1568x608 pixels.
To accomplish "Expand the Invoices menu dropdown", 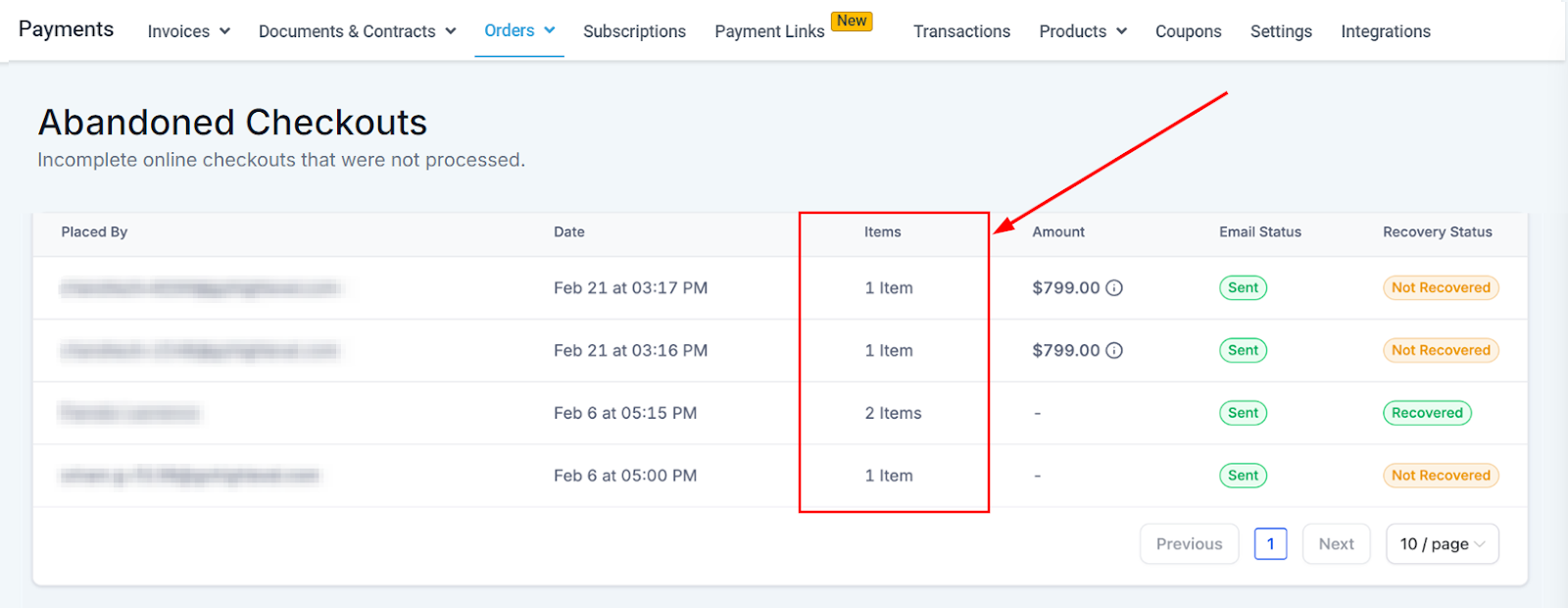I will (x=189, y=31).
